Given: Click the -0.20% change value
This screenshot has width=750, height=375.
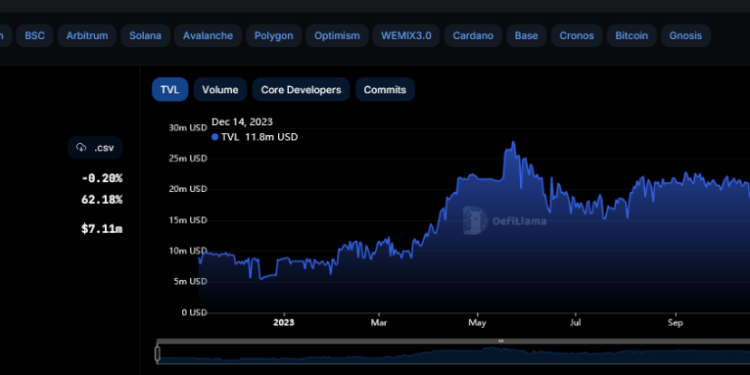Looking at the screenshot, I should tap(102, 178).
